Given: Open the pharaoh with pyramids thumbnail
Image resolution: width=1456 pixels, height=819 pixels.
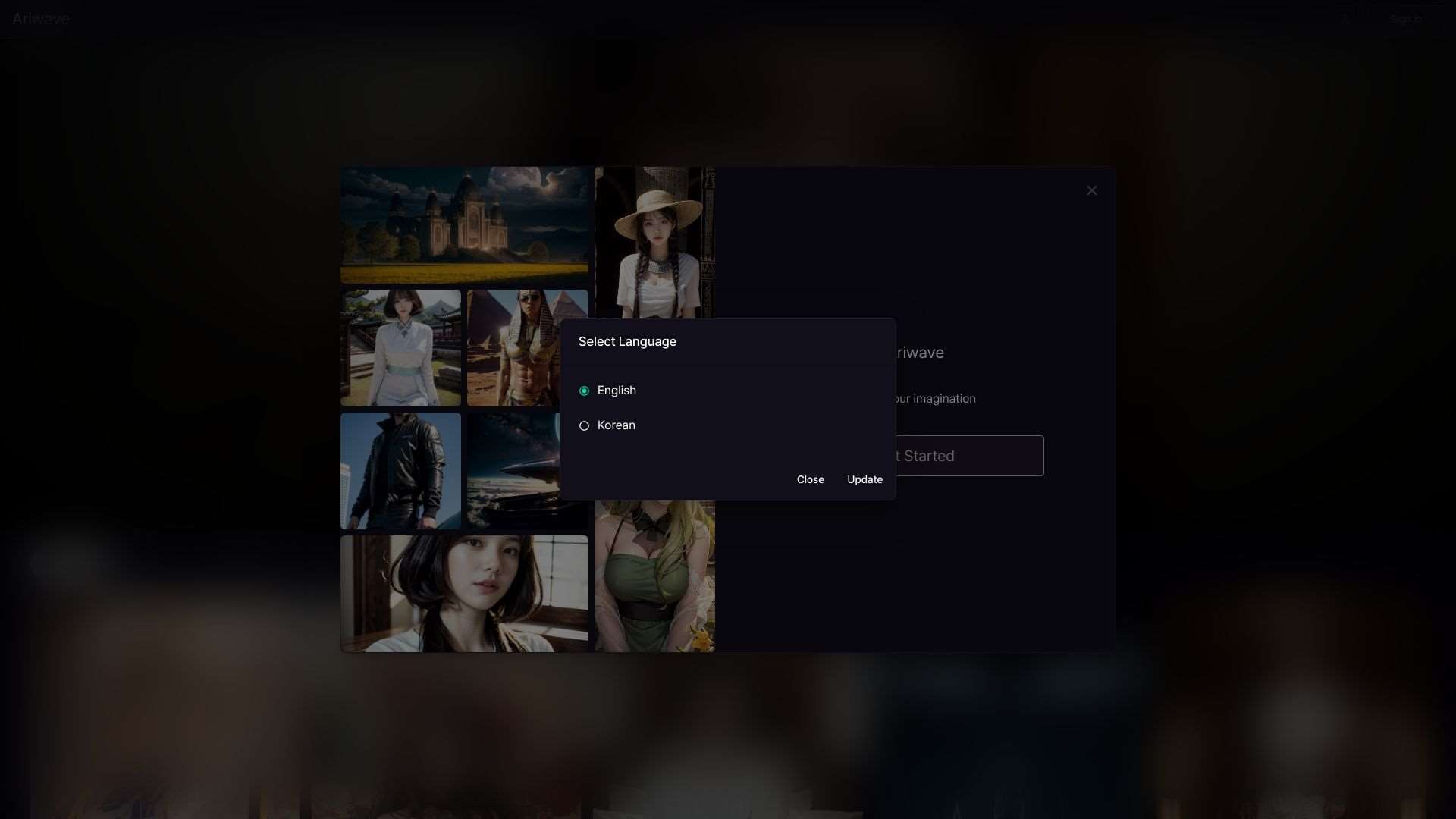Looking at the screenshot, I should click(x=514, y=348).
